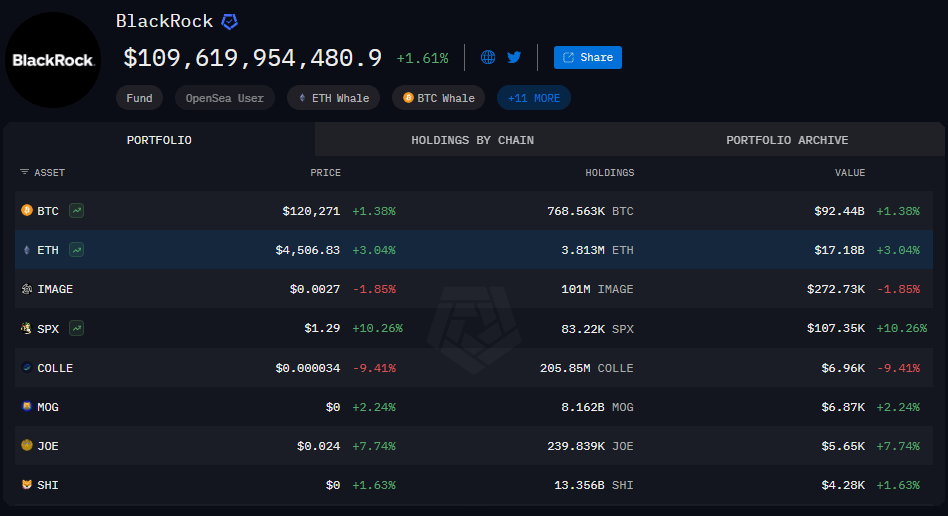Switch to HOLDINGS BY CHAIN tab

point(472,140)
